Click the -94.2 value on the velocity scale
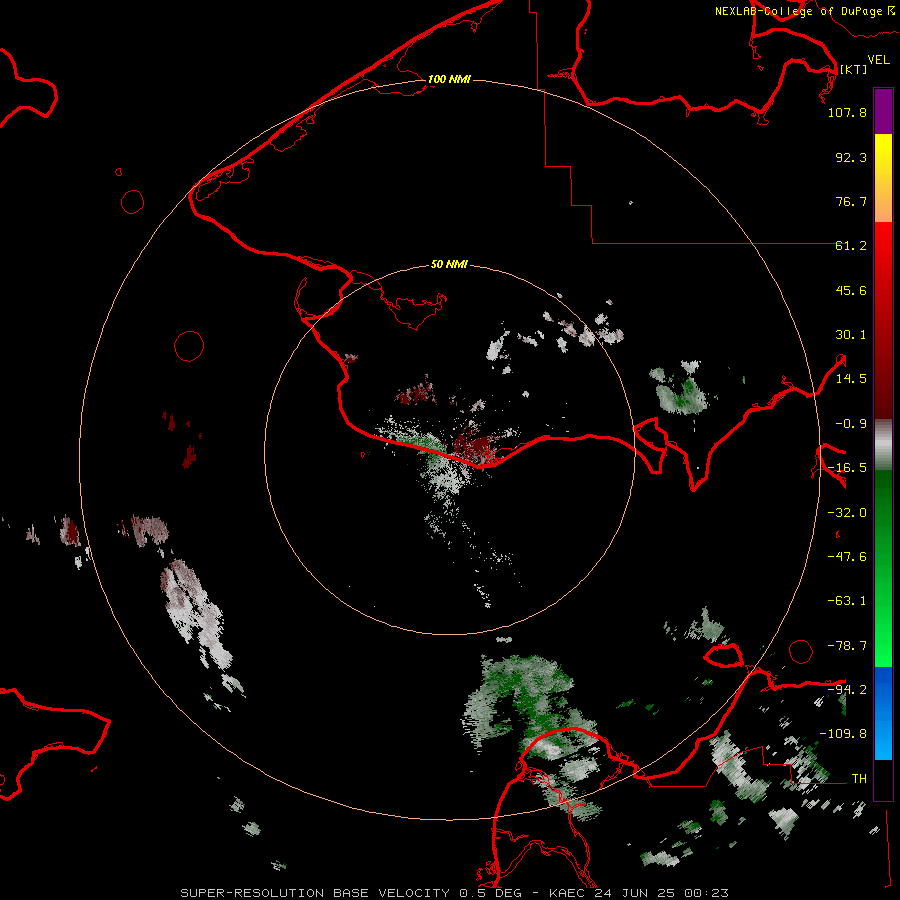The width and height of the screenshot is (900, 900). pyautogui.click(x=847, y=689)
